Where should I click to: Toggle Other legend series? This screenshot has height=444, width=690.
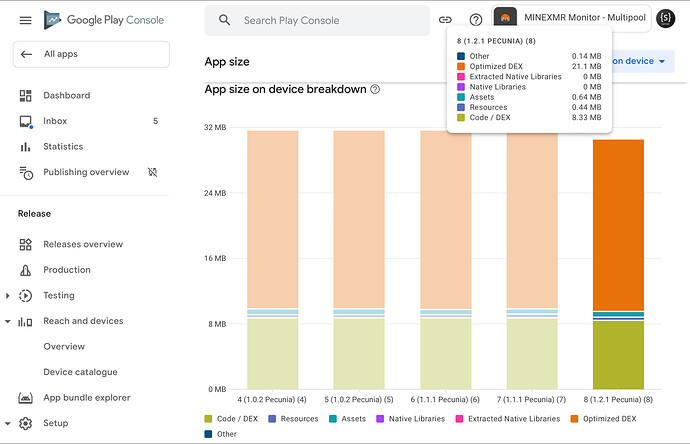220,434
